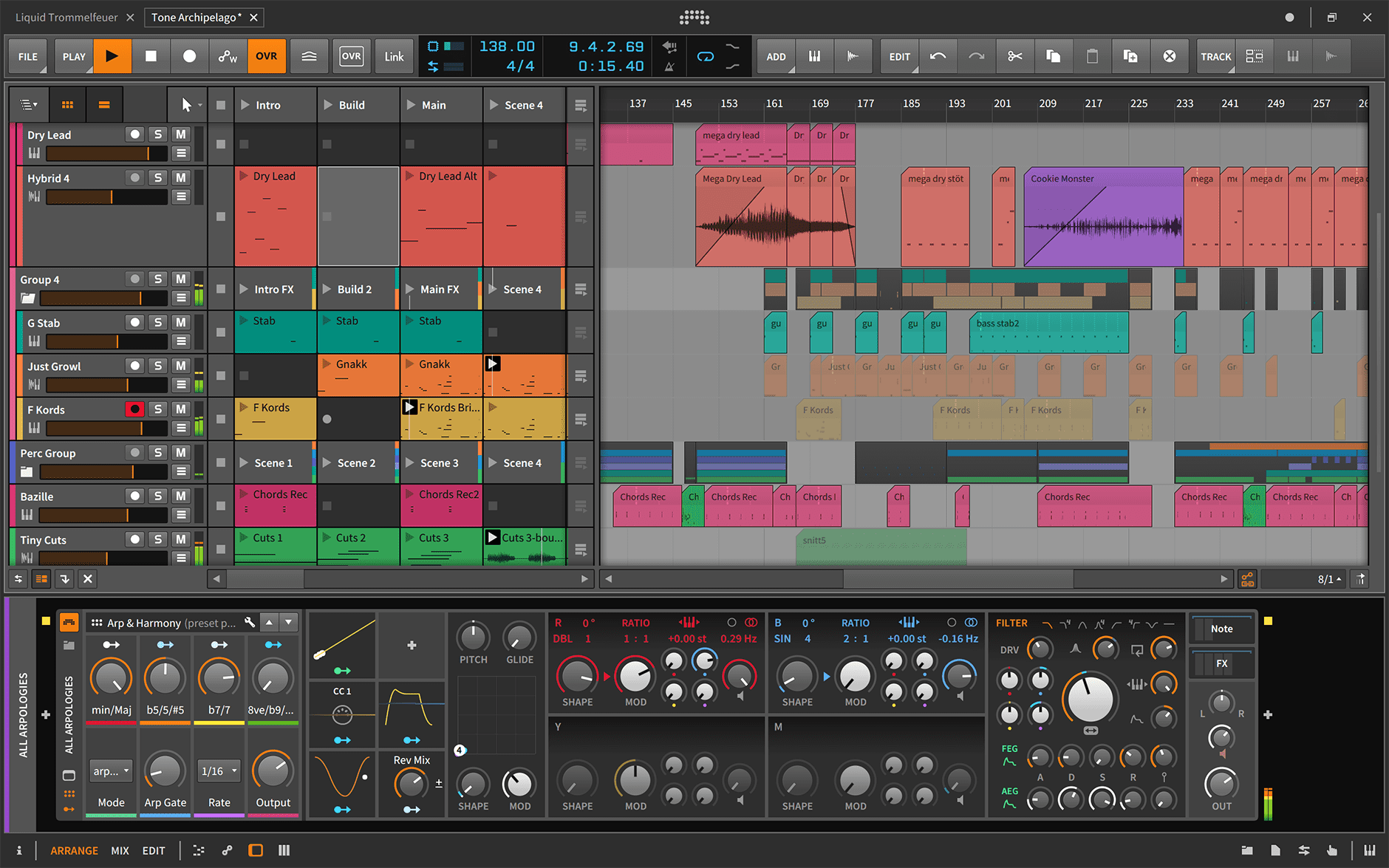
Task: Mute the Hybrid 4 track
Action: pyautogui.click(x=180, y=177)
